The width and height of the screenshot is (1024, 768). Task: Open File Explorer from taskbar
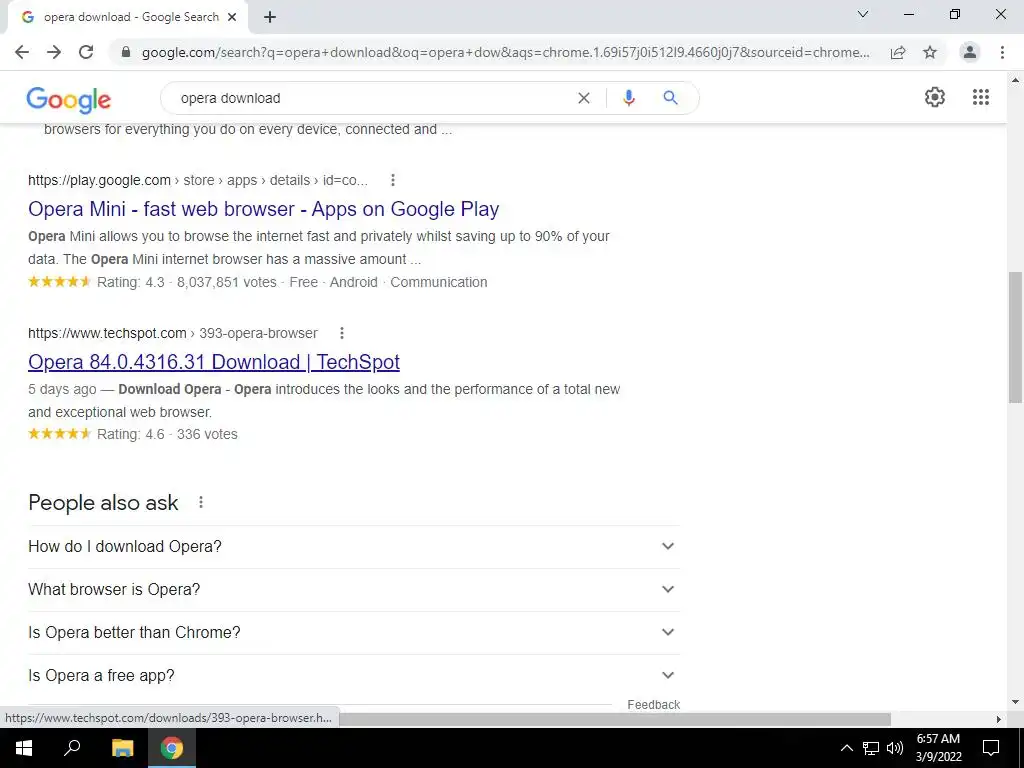(122, 748)
